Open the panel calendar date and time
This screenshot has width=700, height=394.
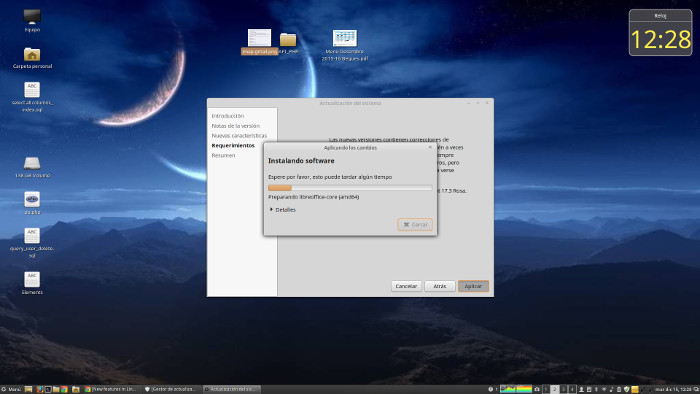(673, 389)
